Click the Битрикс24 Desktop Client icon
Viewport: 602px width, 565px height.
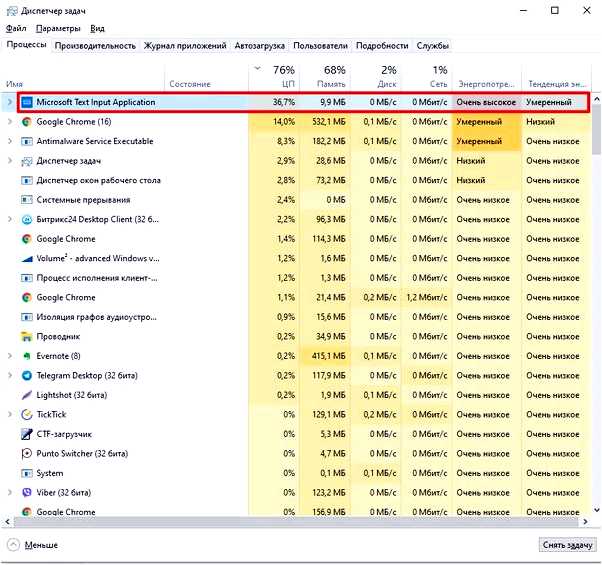pos(26,220)
